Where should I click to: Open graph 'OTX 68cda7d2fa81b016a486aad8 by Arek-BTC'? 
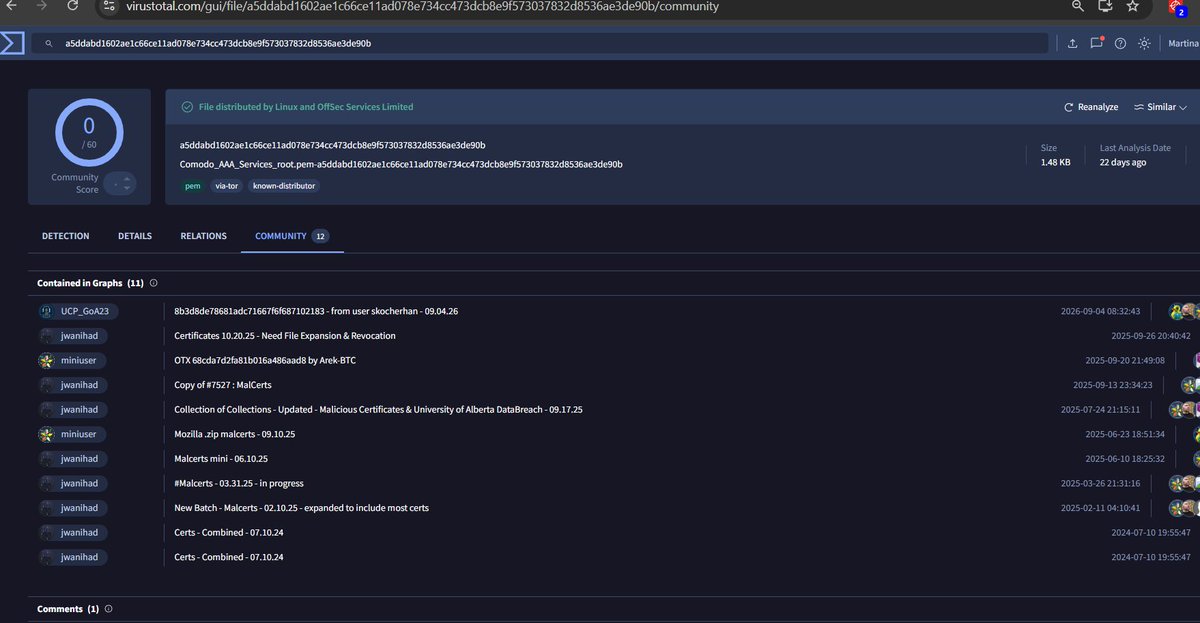(x=265, y=360)
